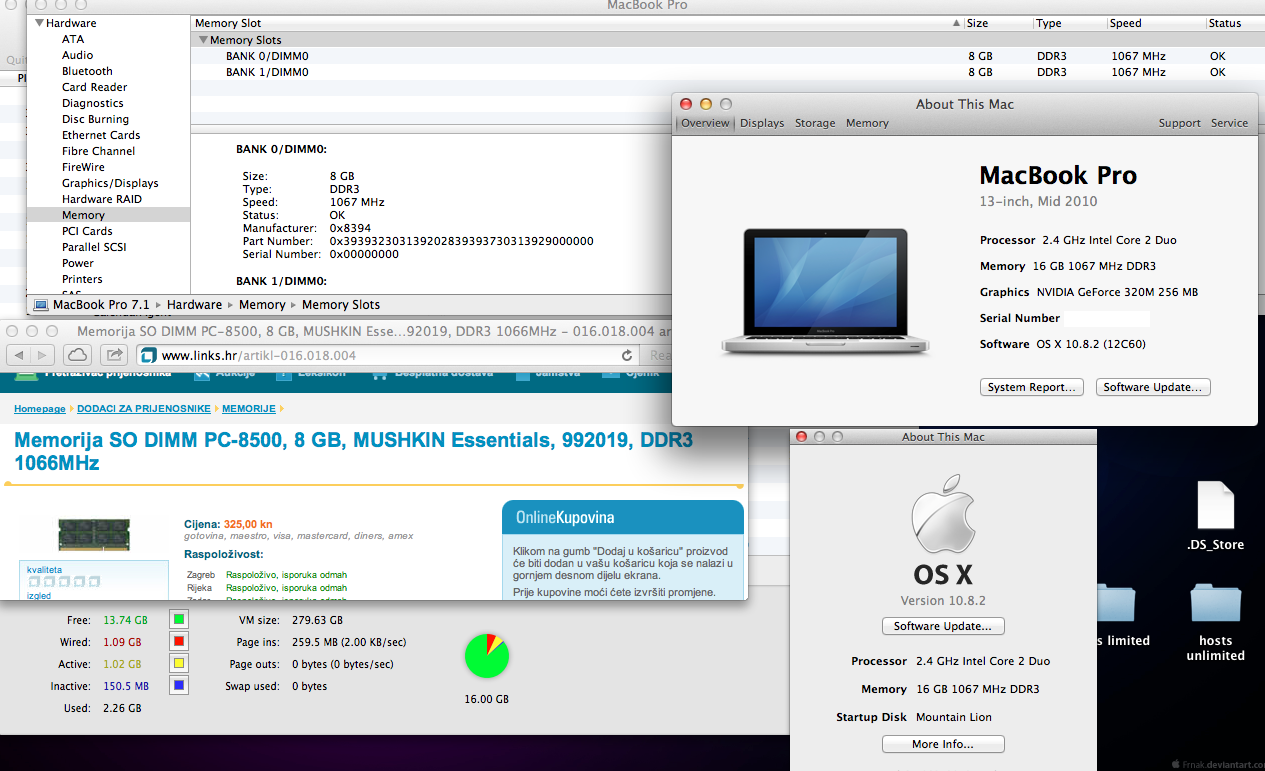
Task: Click the blue Inactive memory color swatch
Action: coord(179,686)
